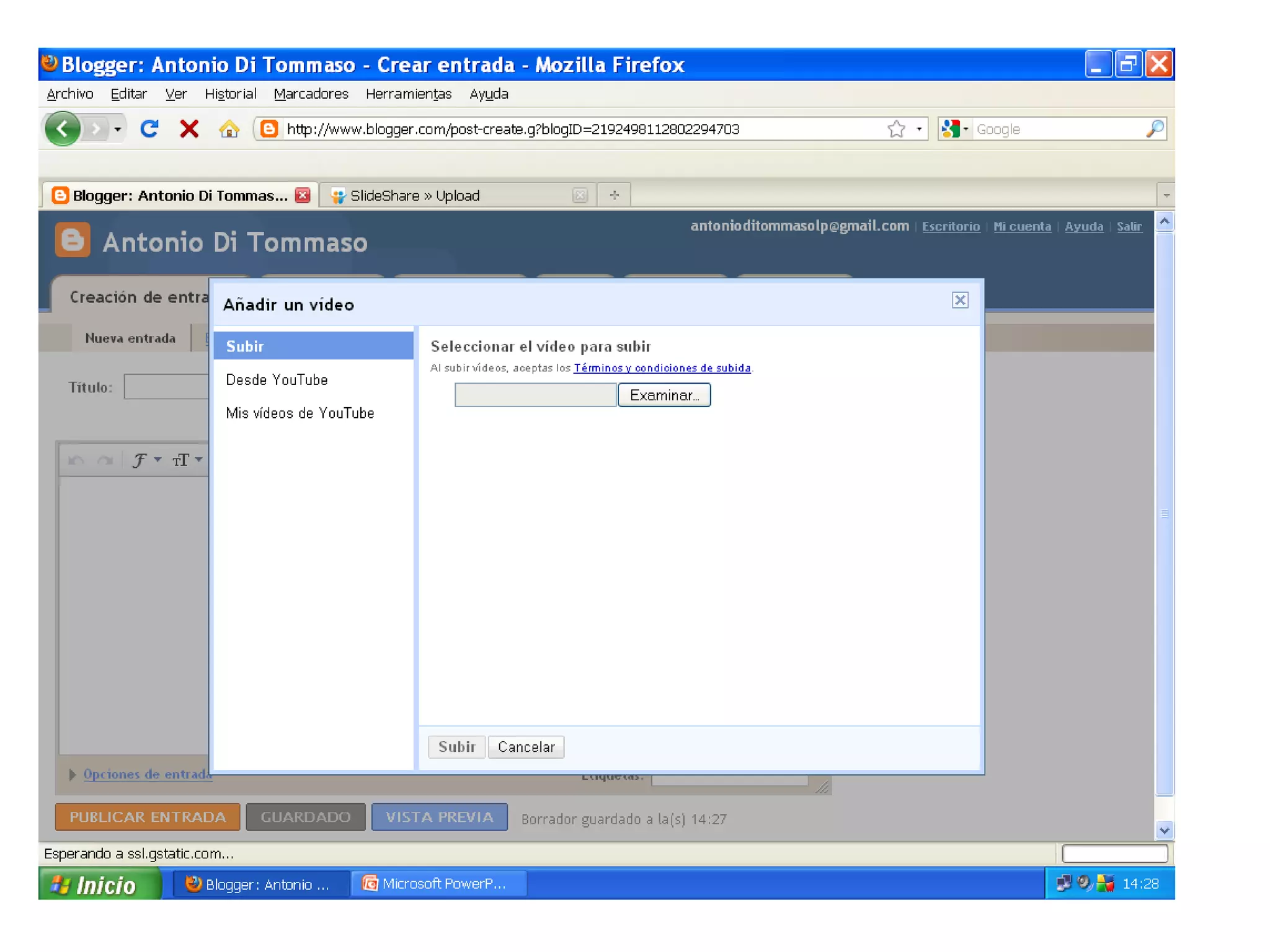This screenshot has width=1270, height=952.
Task: Open Microsoft PowerPoint from taskbar
Action: (439, 884)
